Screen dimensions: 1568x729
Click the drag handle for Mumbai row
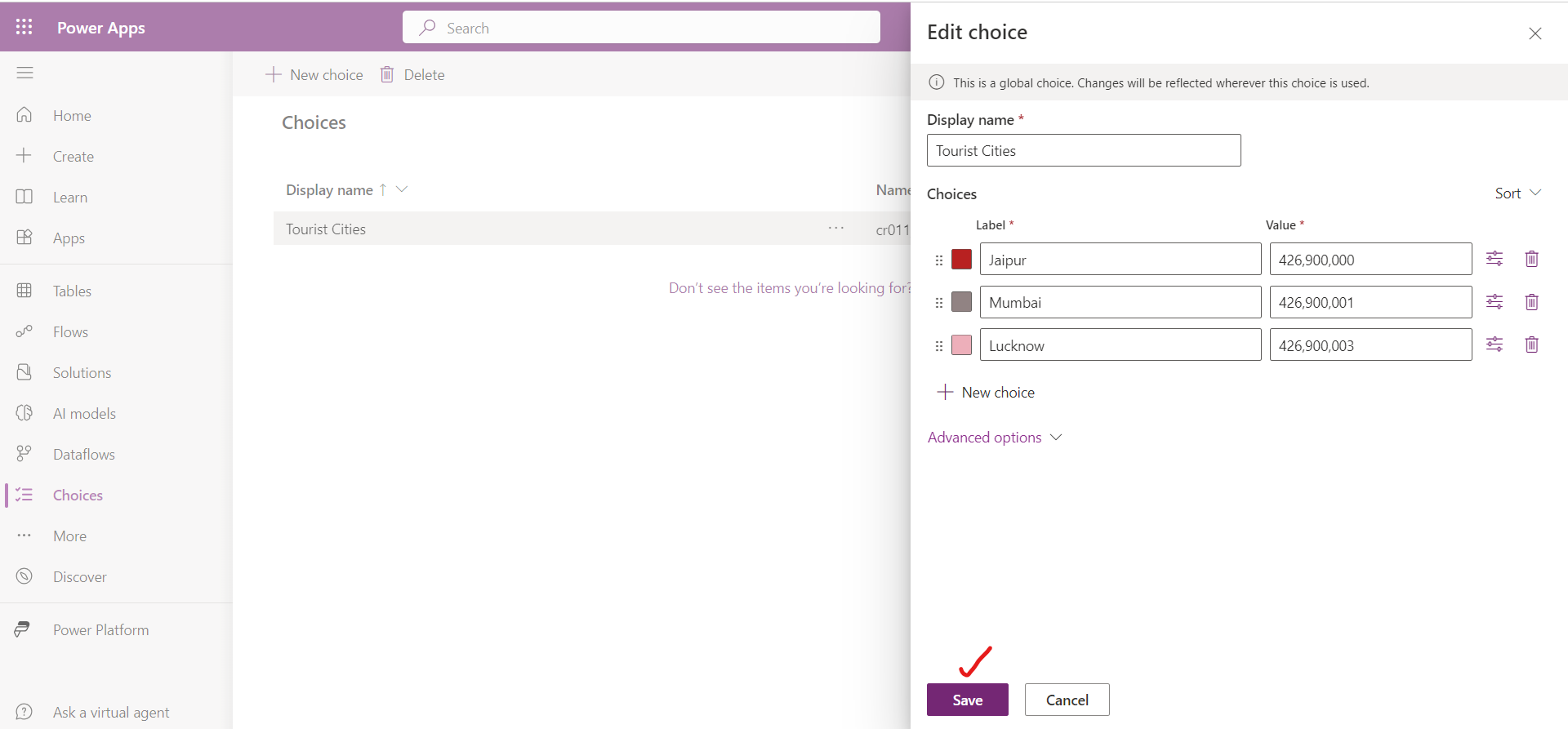[939, 303]
